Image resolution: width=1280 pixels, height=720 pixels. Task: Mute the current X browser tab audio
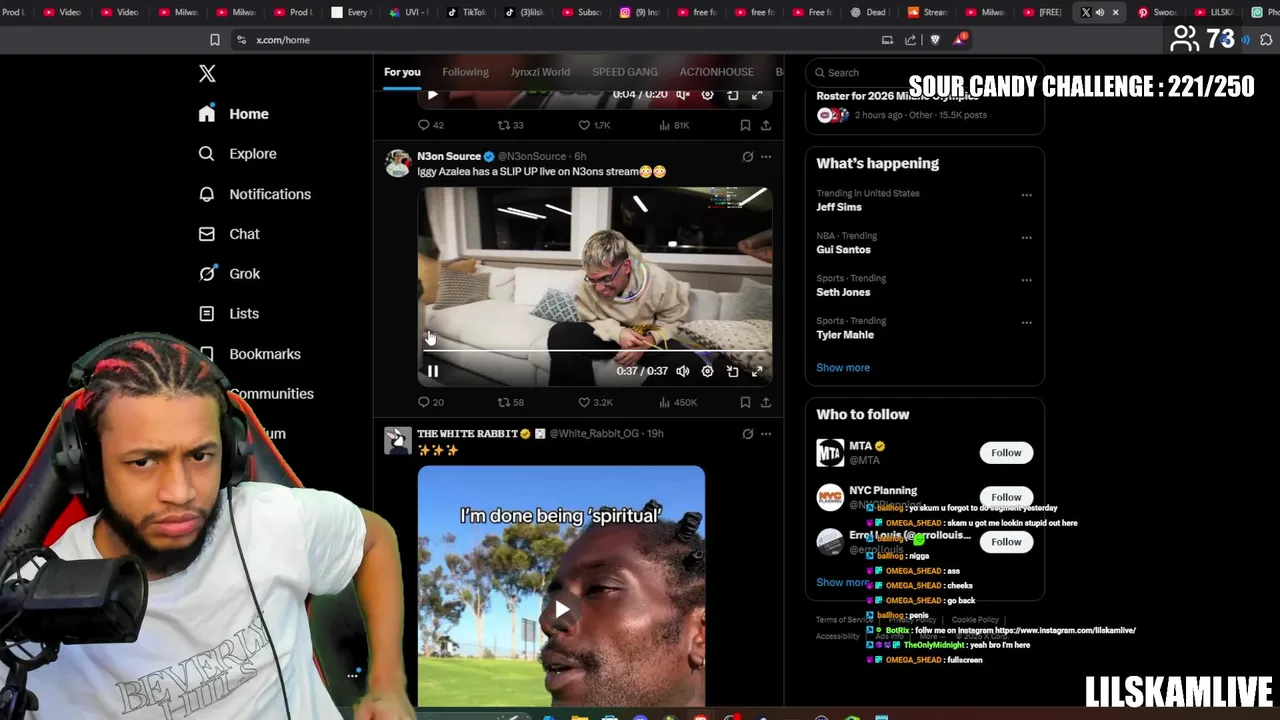point(1100,12)
